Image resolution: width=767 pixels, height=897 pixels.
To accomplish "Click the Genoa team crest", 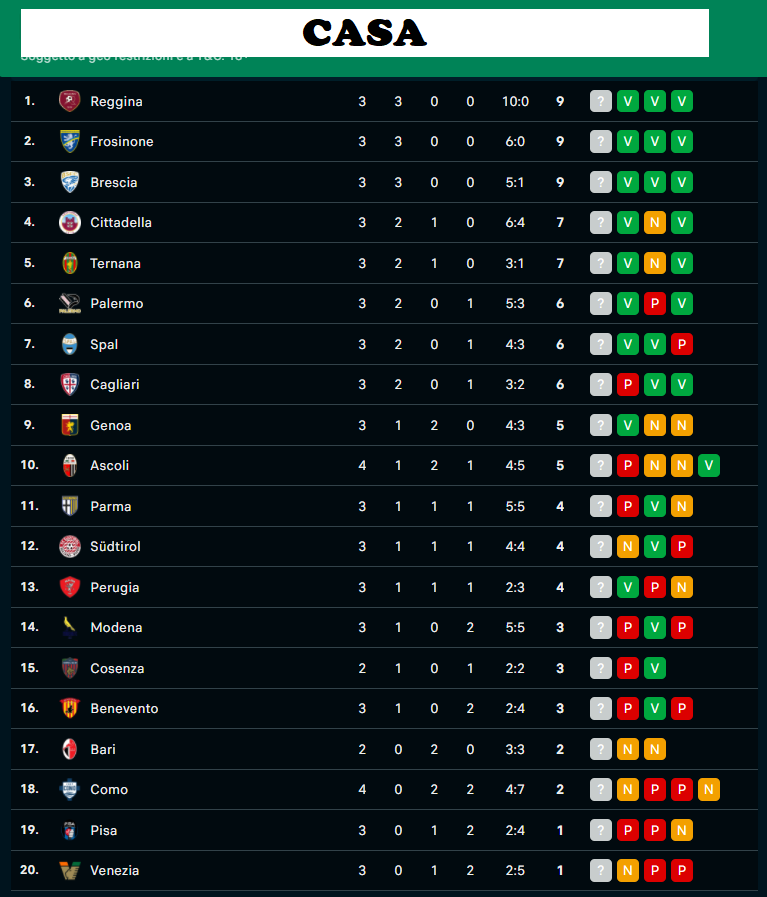I will click(x=70, y=425).
